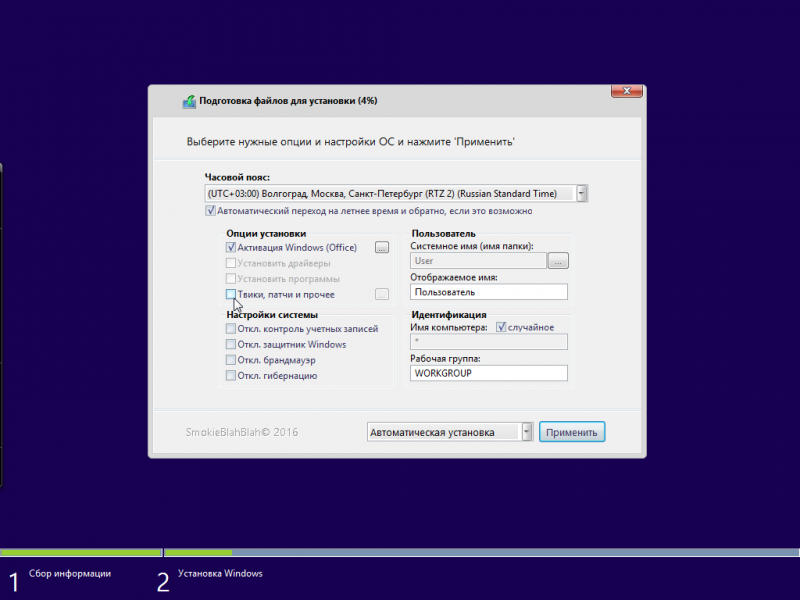Check Установить драйверы option
Screen dimensions: 800x600
[231, 263]
